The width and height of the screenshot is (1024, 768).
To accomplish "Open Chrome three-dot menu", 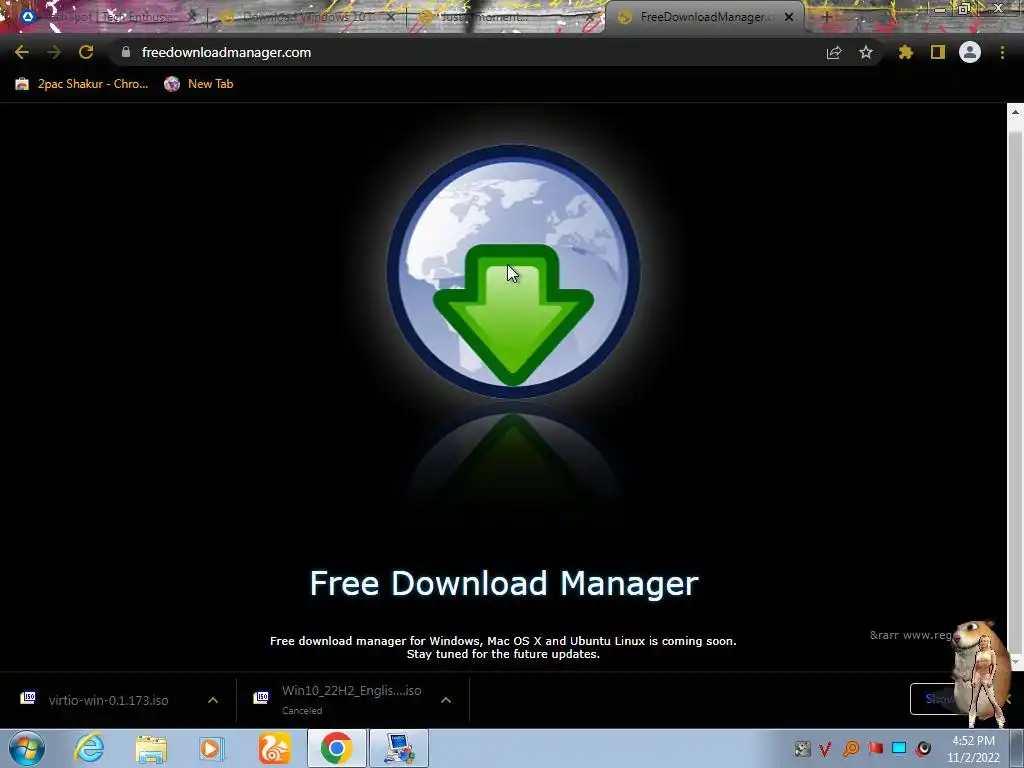I will tap(1002, 52).
